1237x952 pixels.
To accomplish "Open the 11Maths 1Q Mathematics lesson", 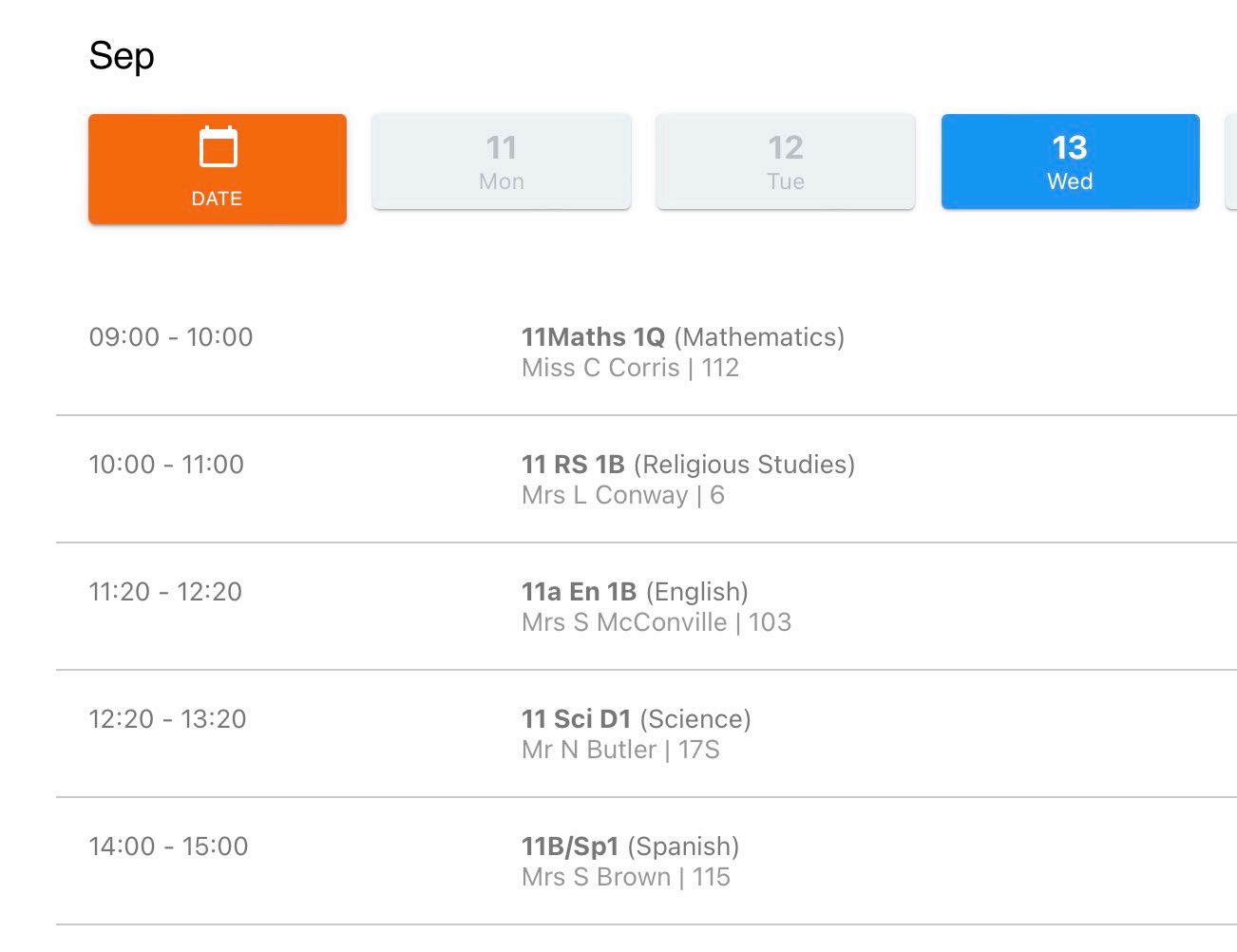I will [x=682, y=337].
